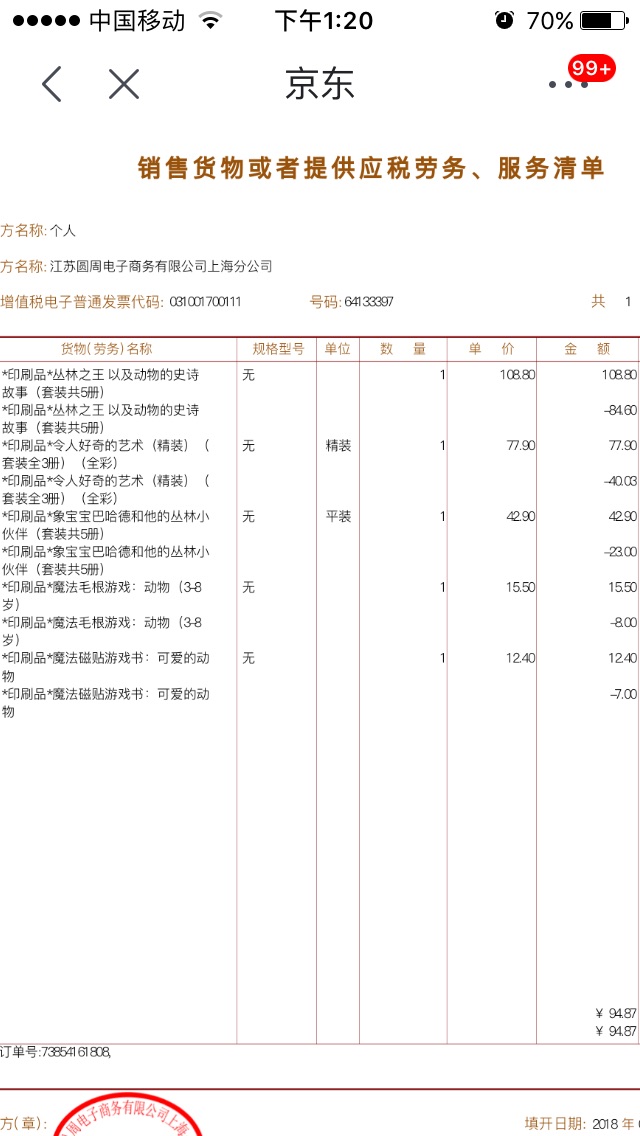
Task: Tap the back arrow in the header
Action: pos(52,85)
